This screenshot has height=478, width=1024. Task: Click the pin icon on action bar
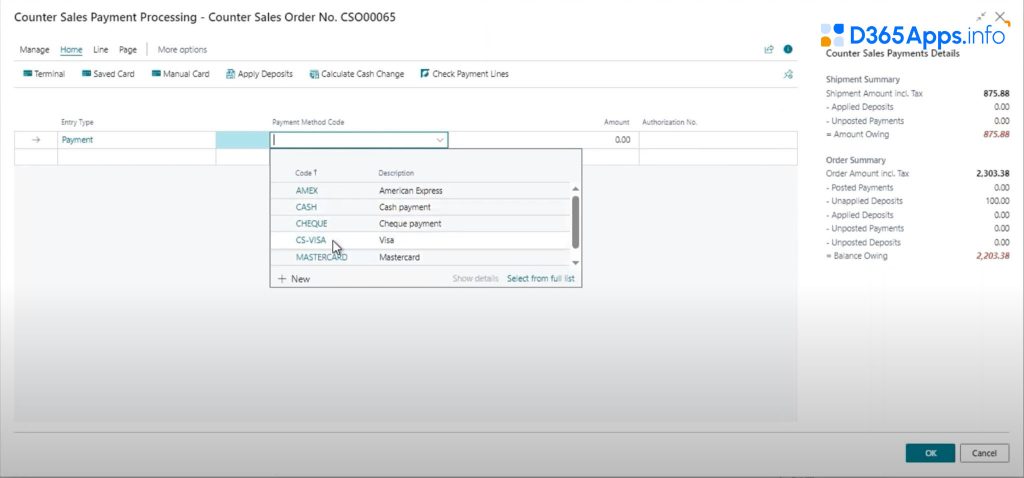pyautogui.click(x=788, y=74)
